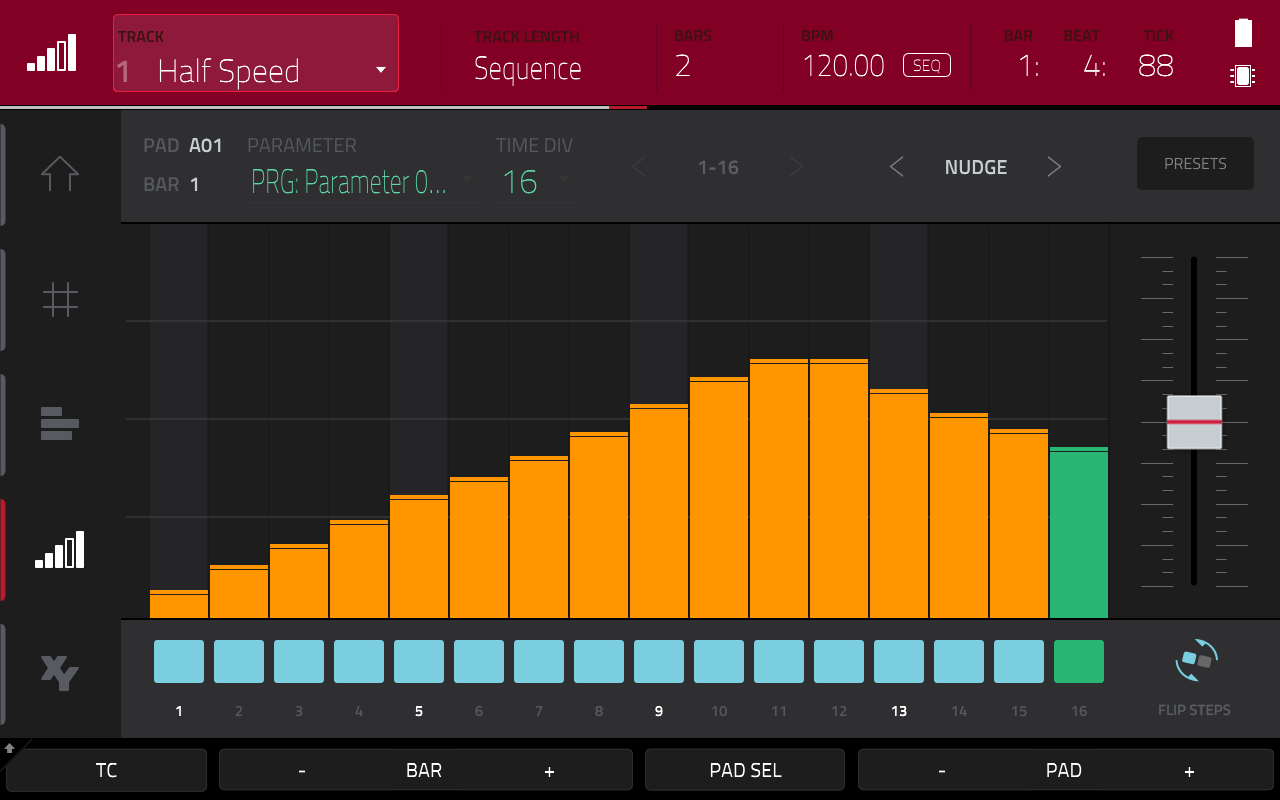Toggle step 9 pad button

(x=659, y=662)
